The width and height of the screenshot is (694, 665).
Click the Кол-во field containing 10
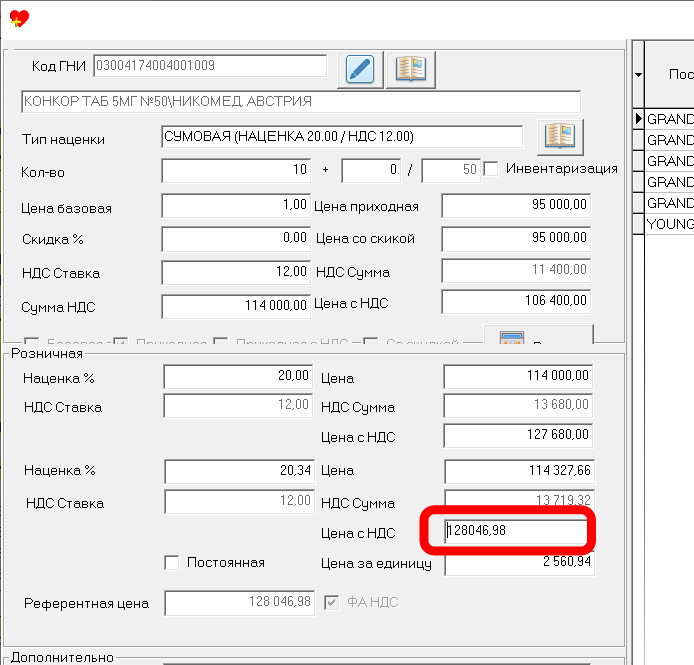pyautogui.click(x=236, y=170)
